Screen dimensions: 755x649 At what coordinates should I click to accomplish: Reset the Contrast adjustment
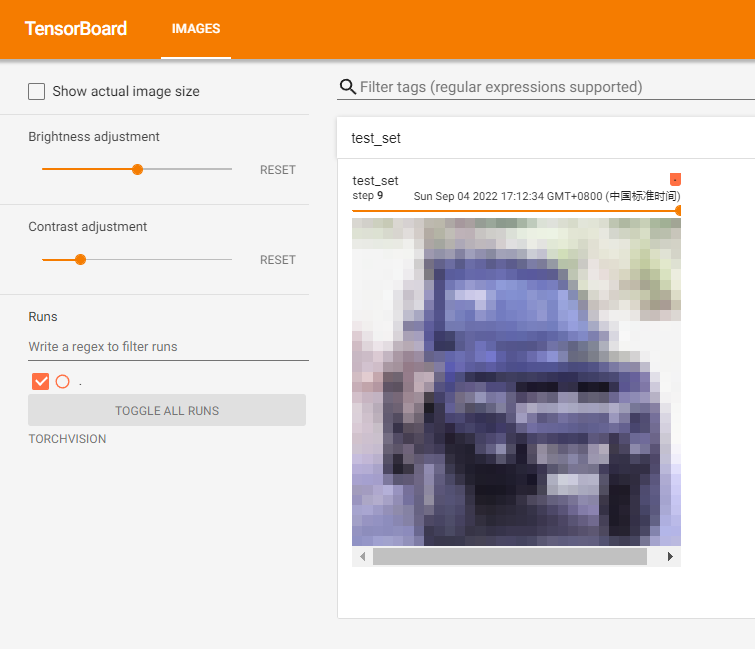tap(277, 260)
